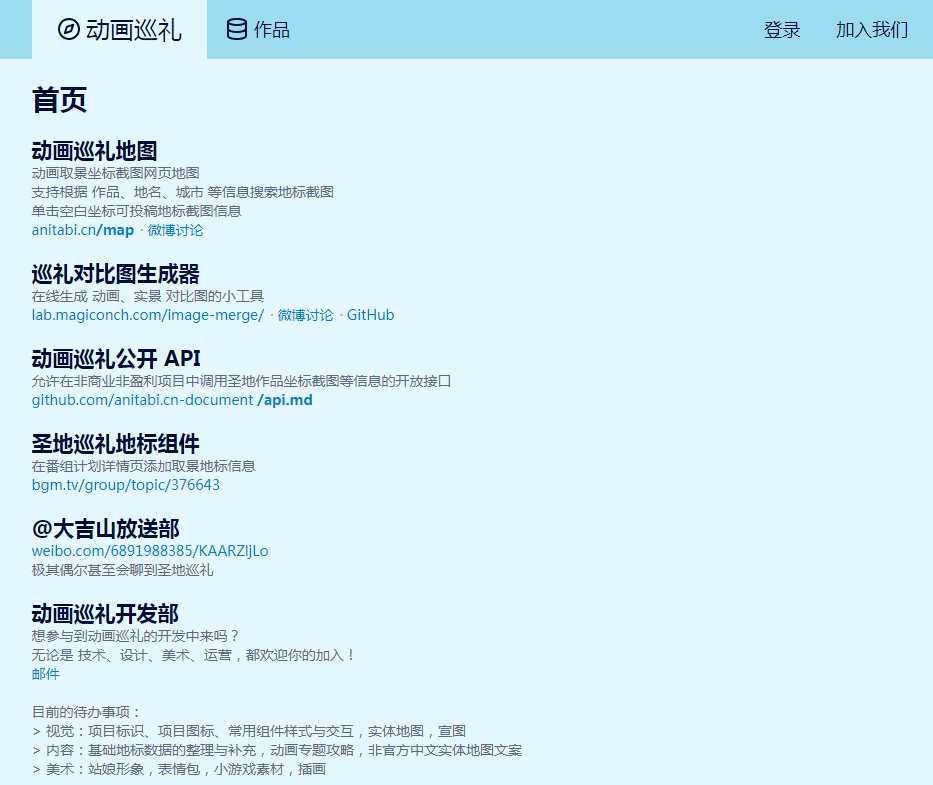Open the bgm.tv/group/topic/376643 link

126,485
